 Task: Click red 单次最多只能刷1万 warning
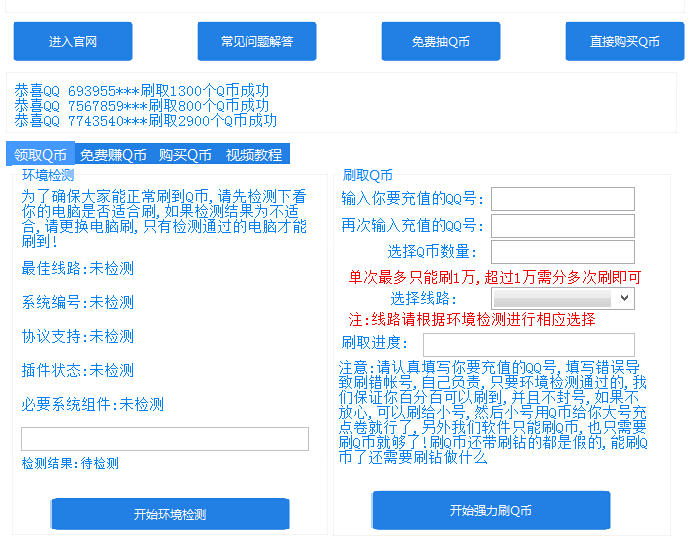pyautogui.click(x=495, y=277)
